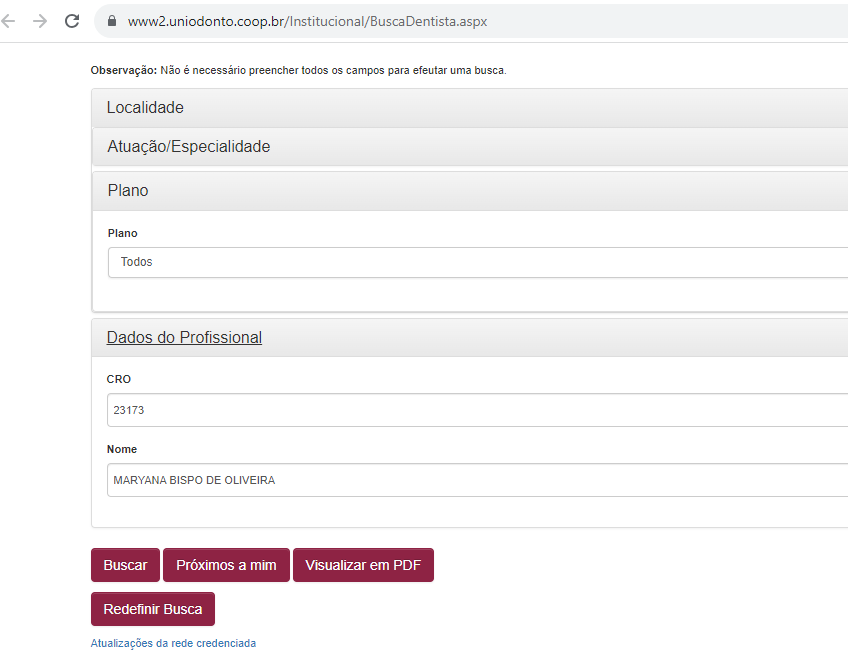The image size is (848, 663).
Task: Select the address bar URL text
Action: click(x=307, y=21)
